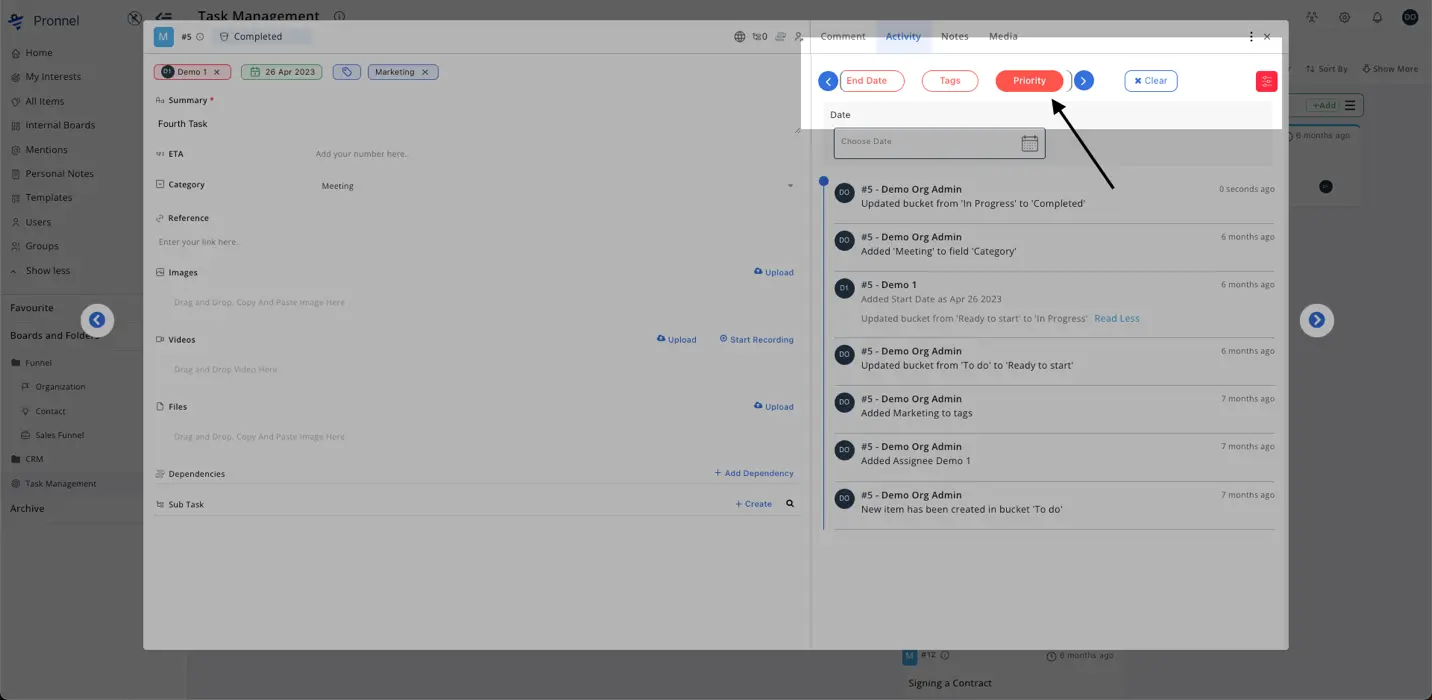Open Organization board in sidebar
The width and height of the screenshot is (1432, 700).
[x=54, y=387]
